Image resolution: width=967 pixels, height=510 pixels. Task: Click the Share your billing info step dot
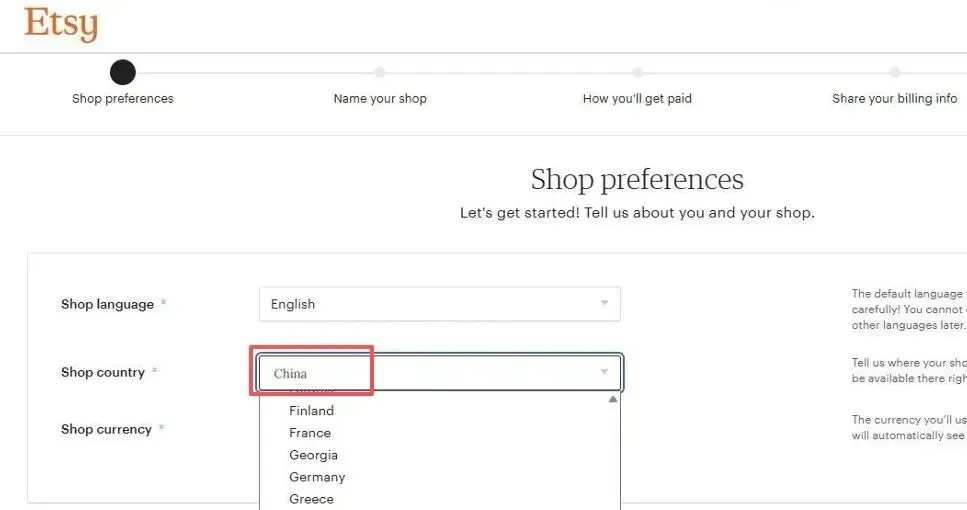(x=894, y=72)
